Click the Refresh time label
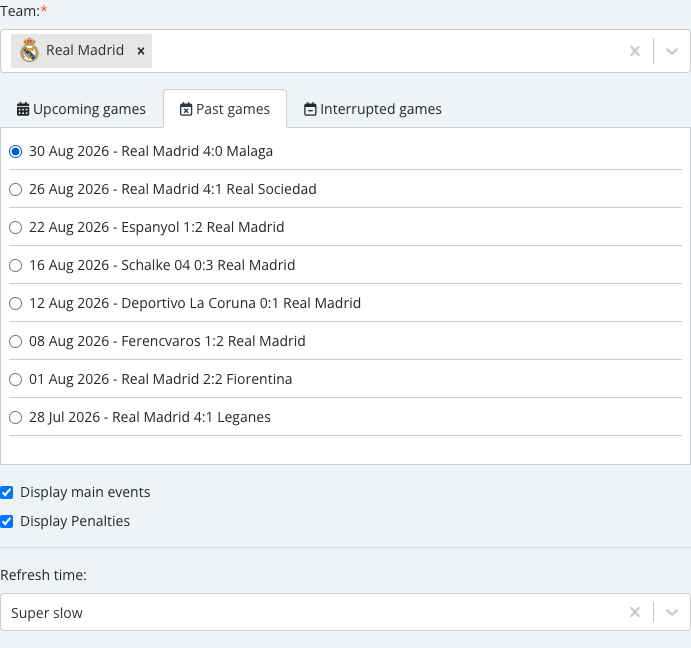 [43, 575]
